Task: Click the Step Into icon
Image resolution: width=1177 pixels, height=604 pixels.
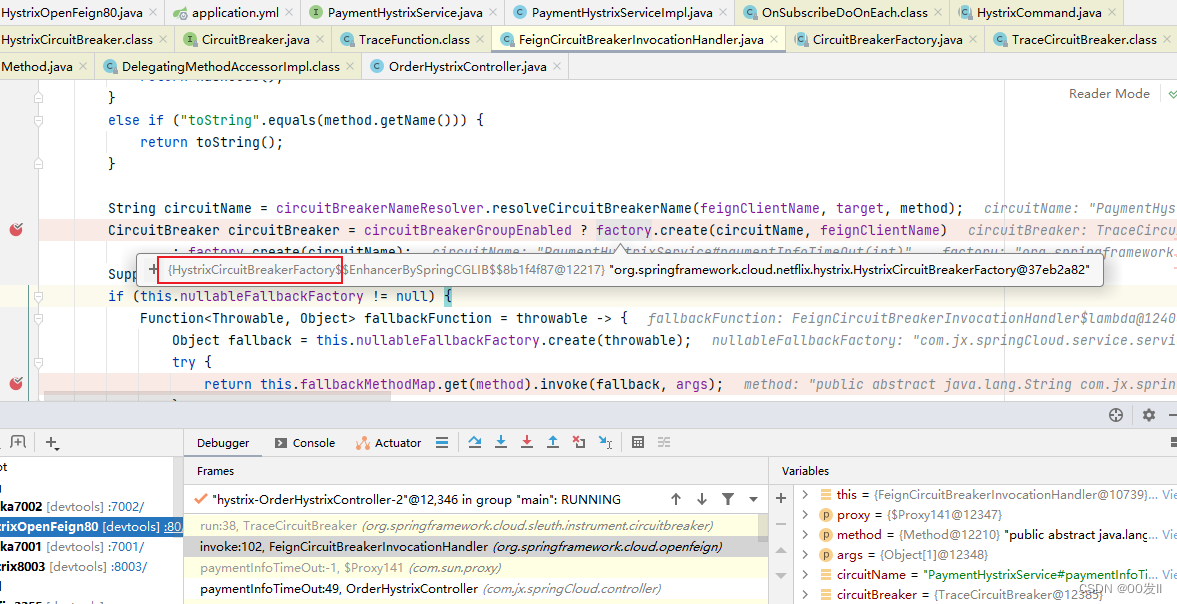Action: tap(501, 442)
